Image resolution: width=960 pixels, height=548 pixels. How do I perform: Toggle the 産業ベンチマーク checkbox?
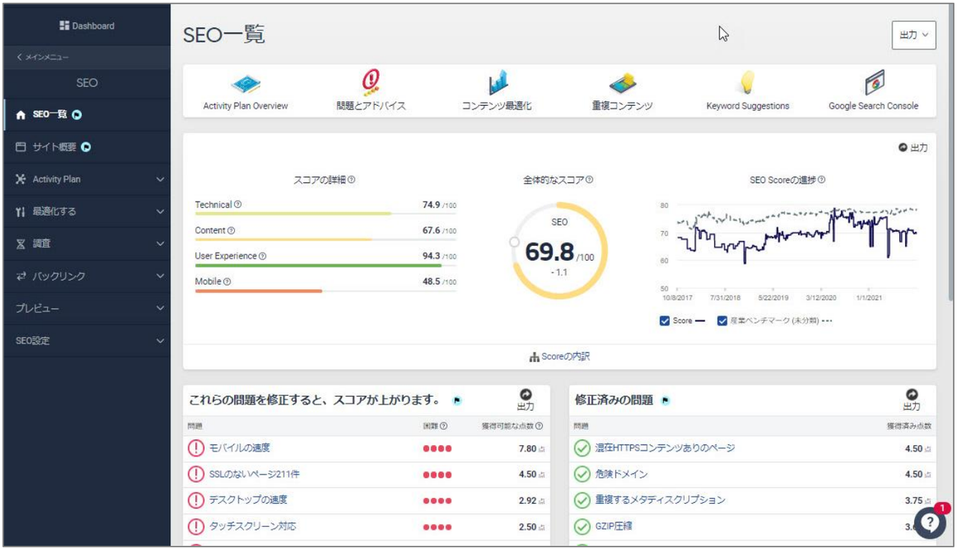tap(722, 321)
